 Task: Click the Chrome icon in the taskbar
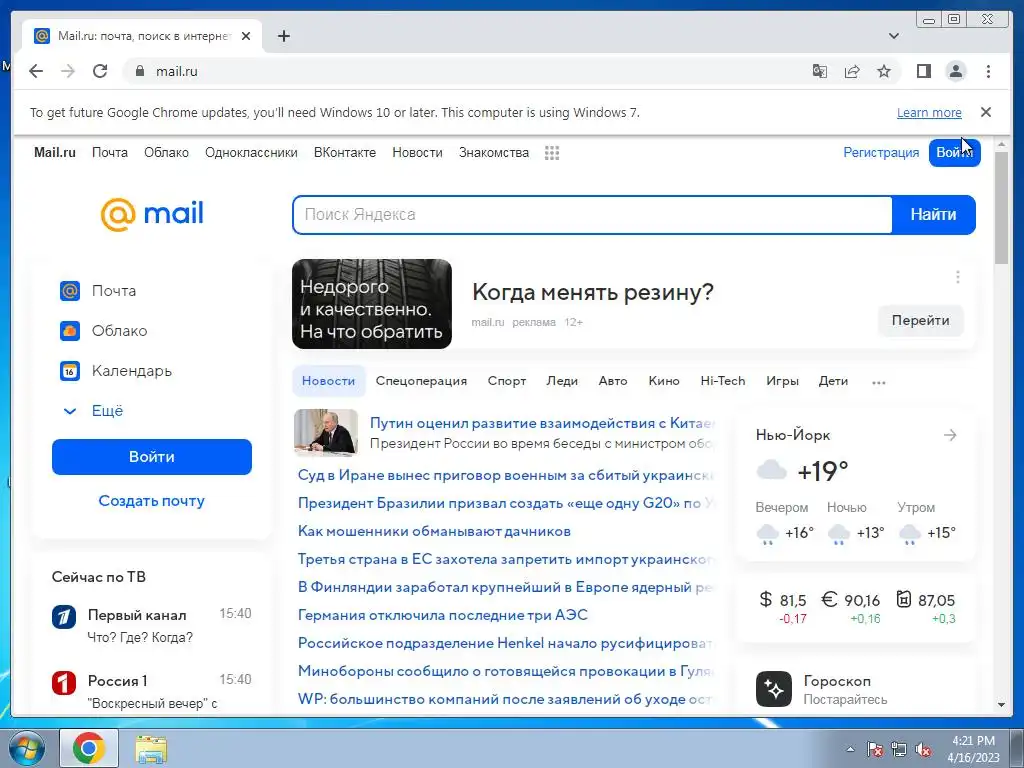tap(89, 748)
